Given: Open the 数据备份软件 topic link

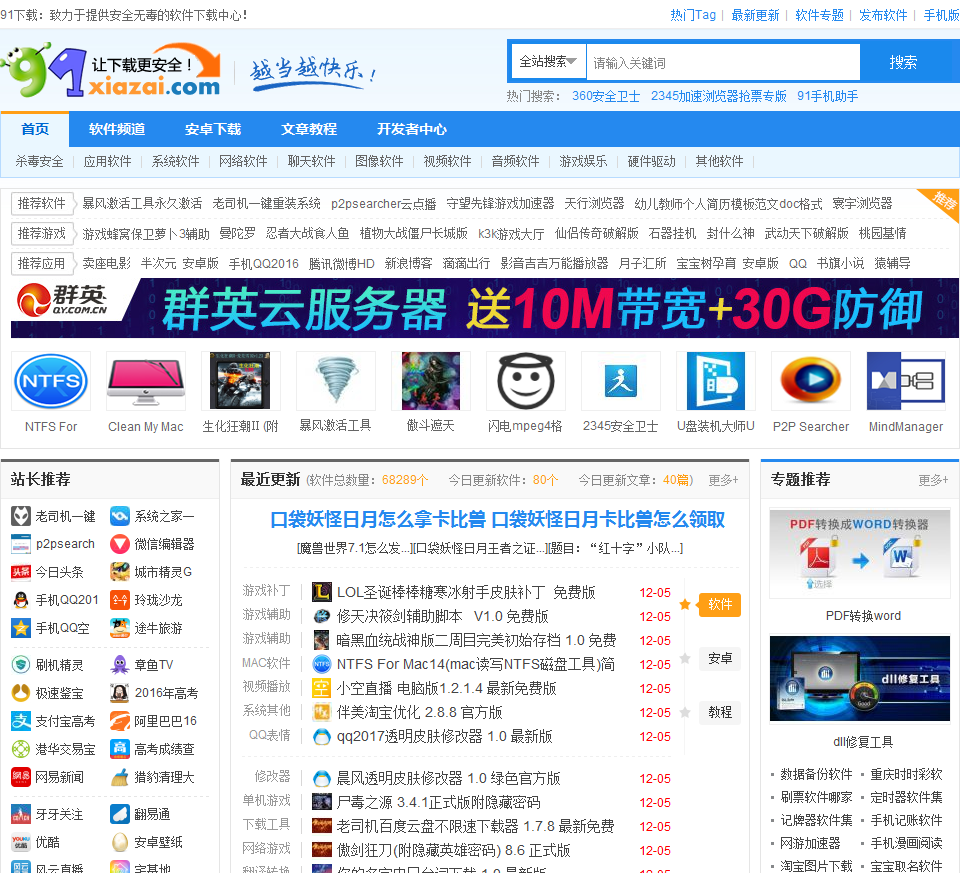Looking at the screenshot, I should pyautogui.click(x=816, y=774).
